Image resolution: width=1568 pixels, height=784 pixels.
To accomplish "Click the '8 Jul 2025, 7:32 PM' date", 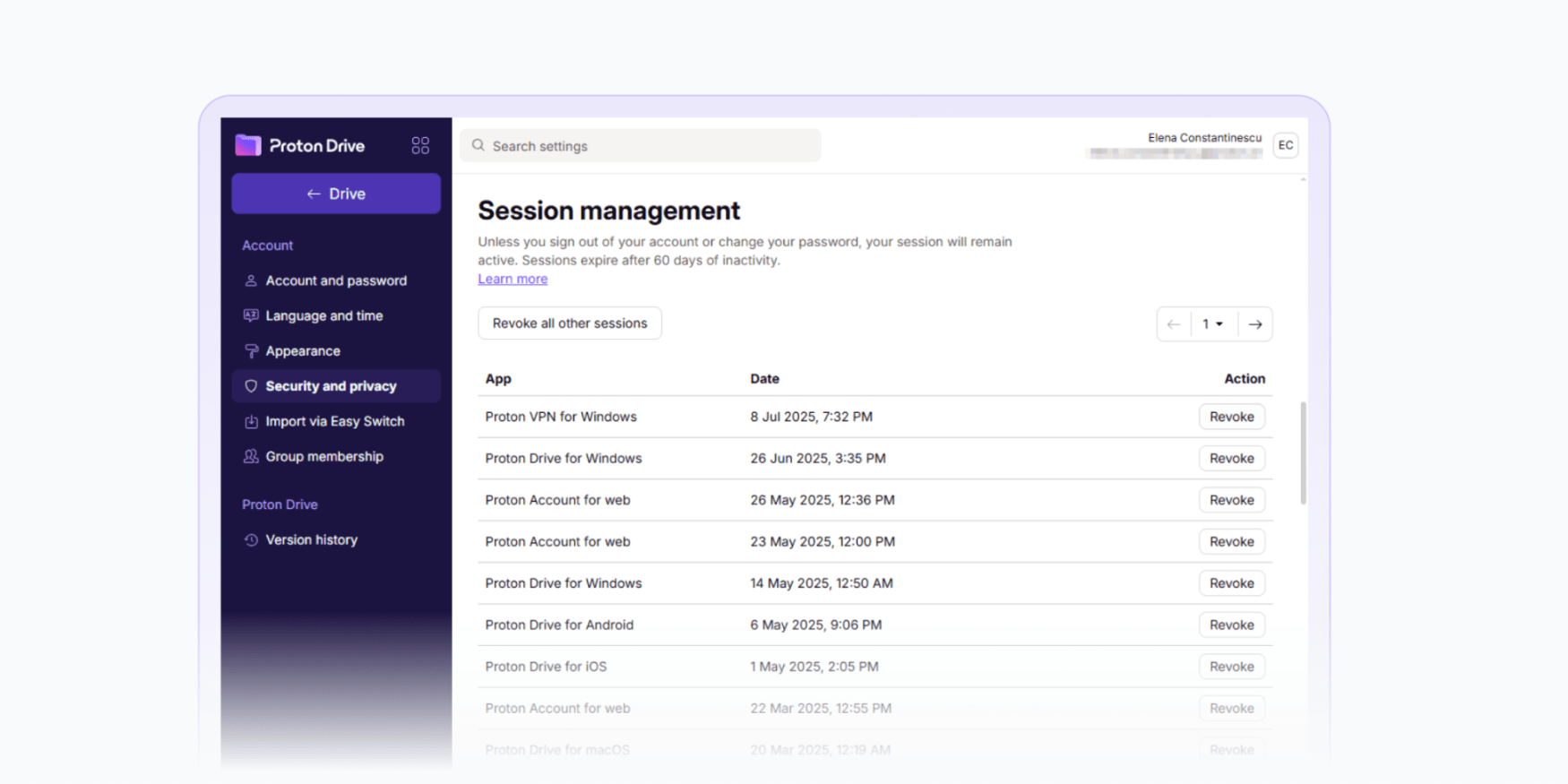I will tap(812, 417).
